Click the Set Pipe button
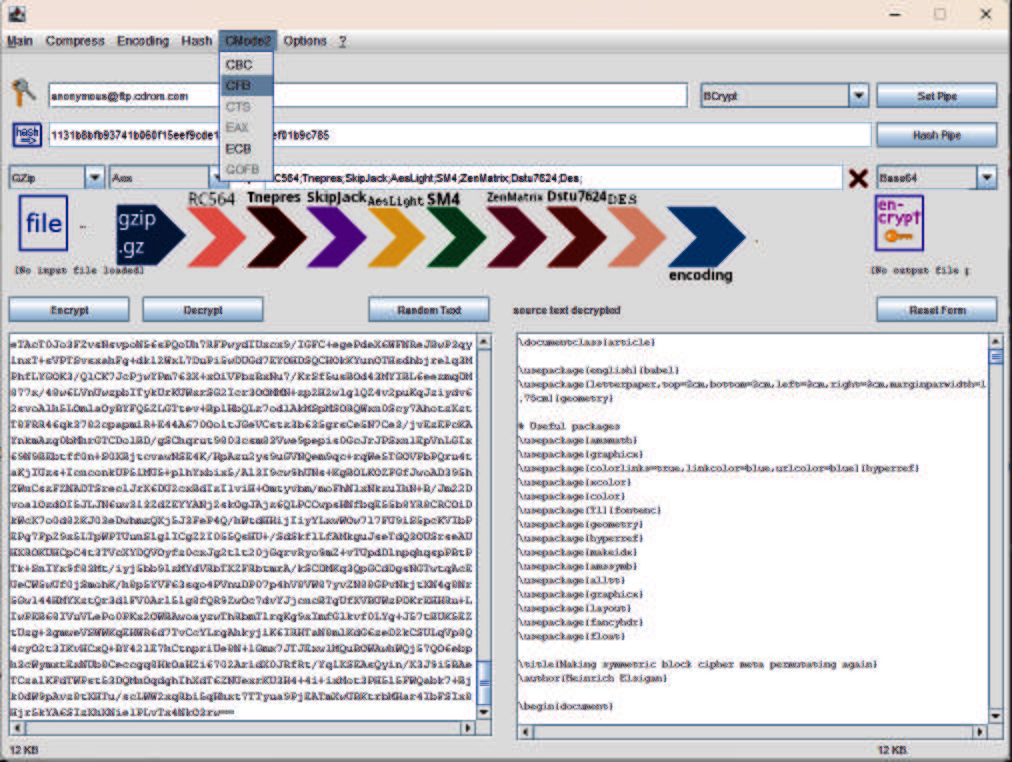The width and height of the screenshot is (1012, 762). click(936, 95)
